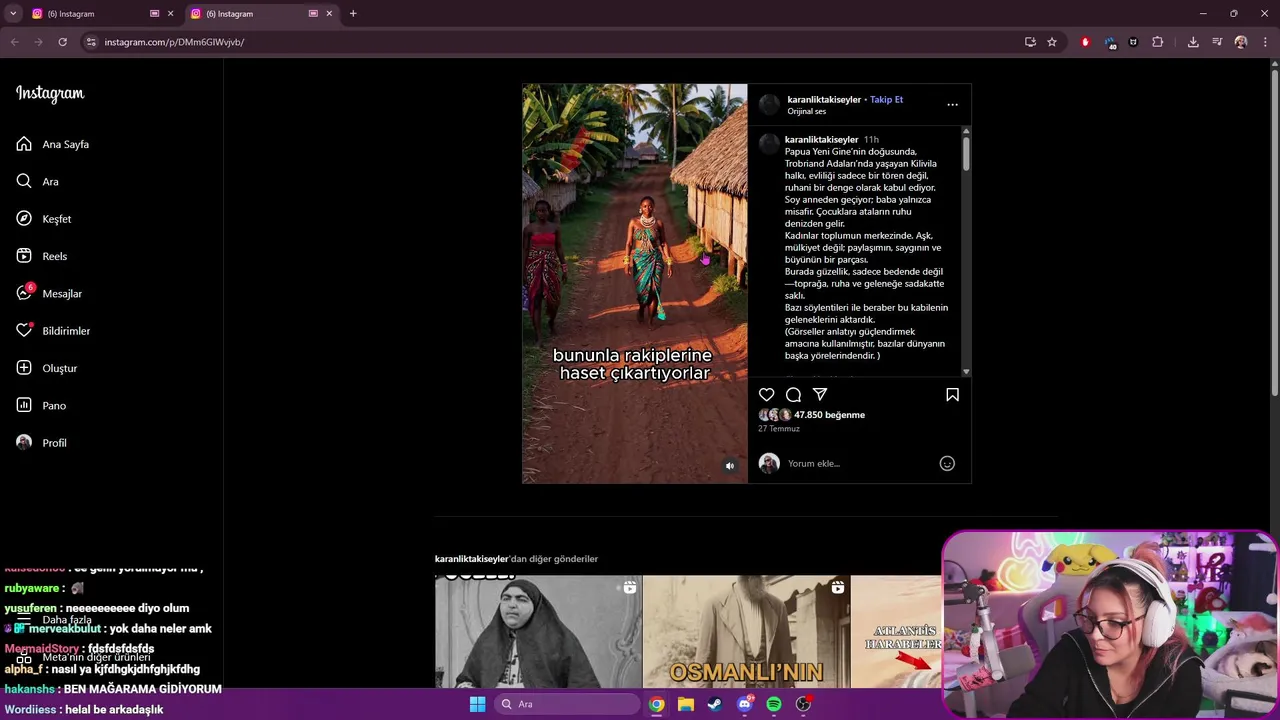Click the caption scroll down arrow

tap(966, 371)
